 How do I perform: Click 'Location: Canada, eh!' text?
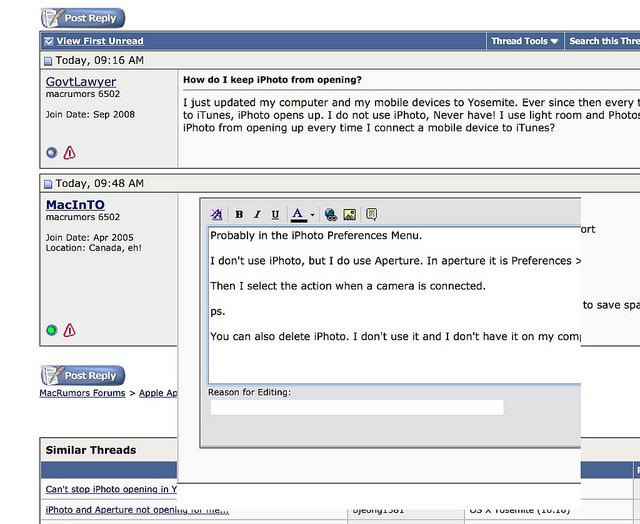(x=93, y=248)
